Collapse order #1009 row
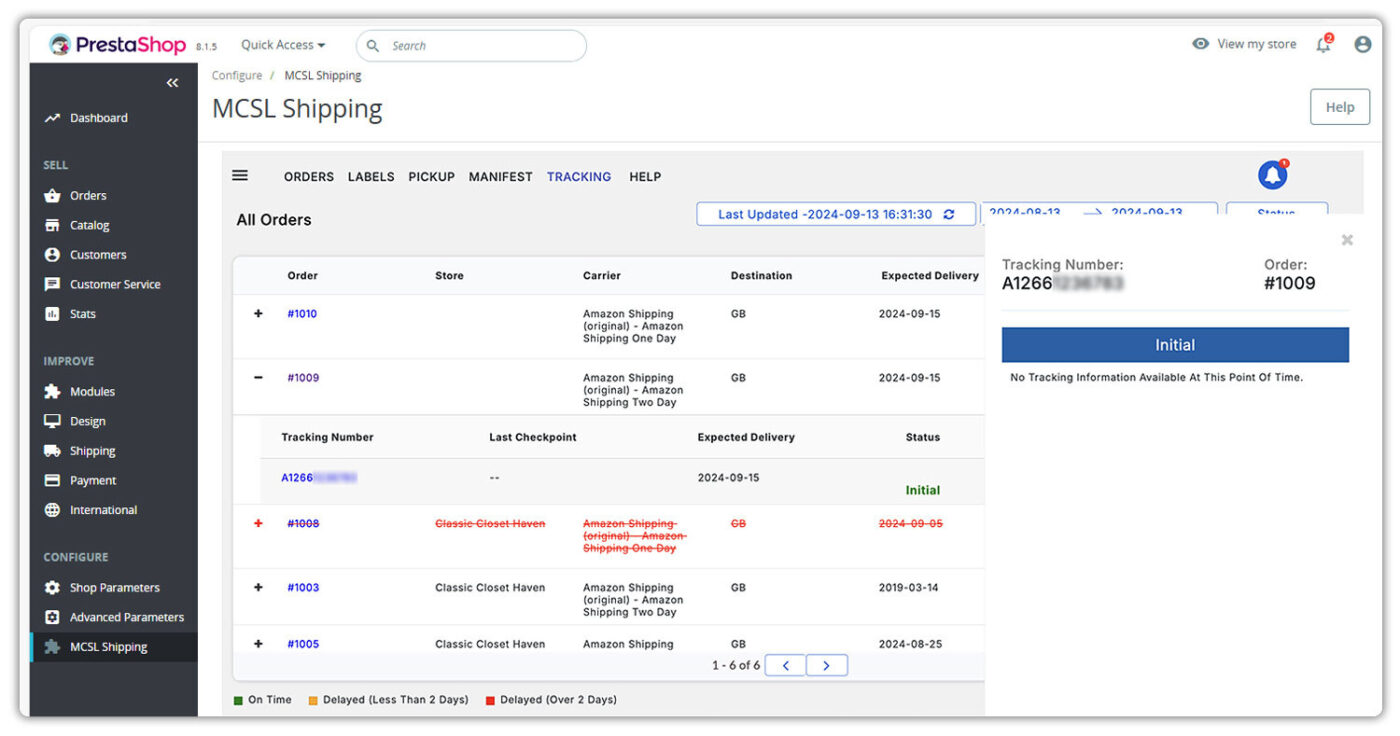 point(258,378)
